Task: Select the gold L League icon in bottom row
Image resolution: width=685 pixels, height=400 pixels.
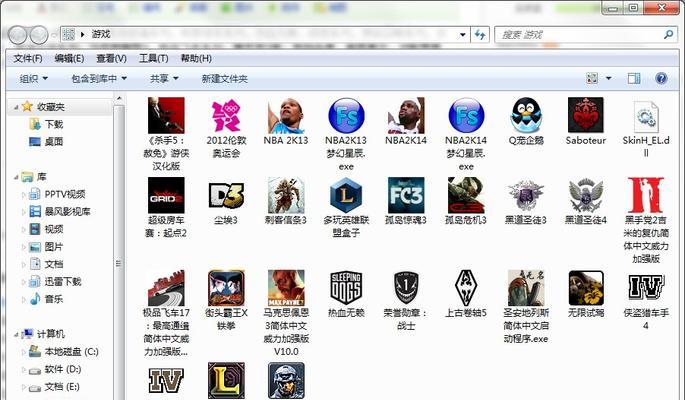Action: 226,380
